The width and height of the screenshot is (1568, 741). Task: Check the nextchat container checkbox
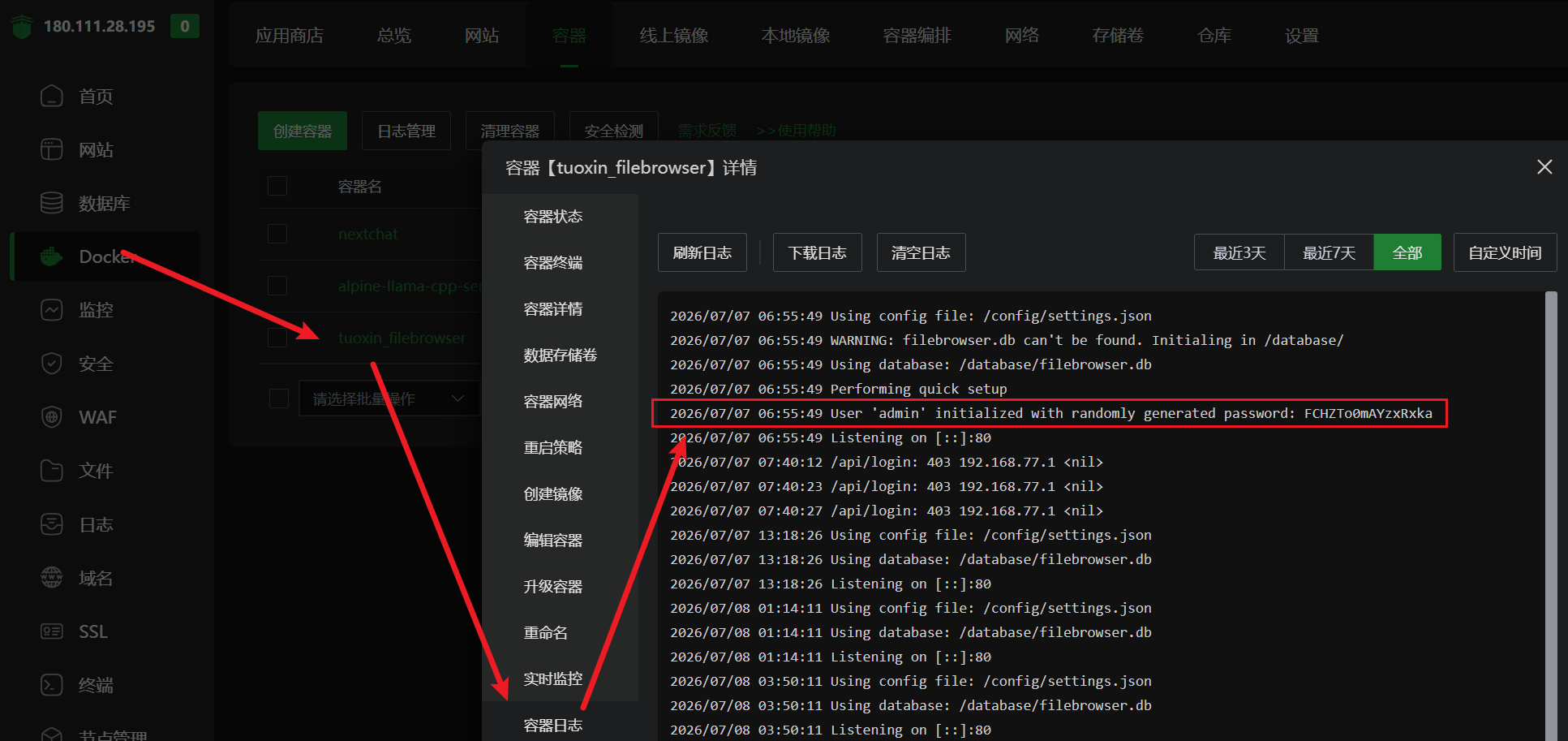pyautogui.click(x=277, y=234)
